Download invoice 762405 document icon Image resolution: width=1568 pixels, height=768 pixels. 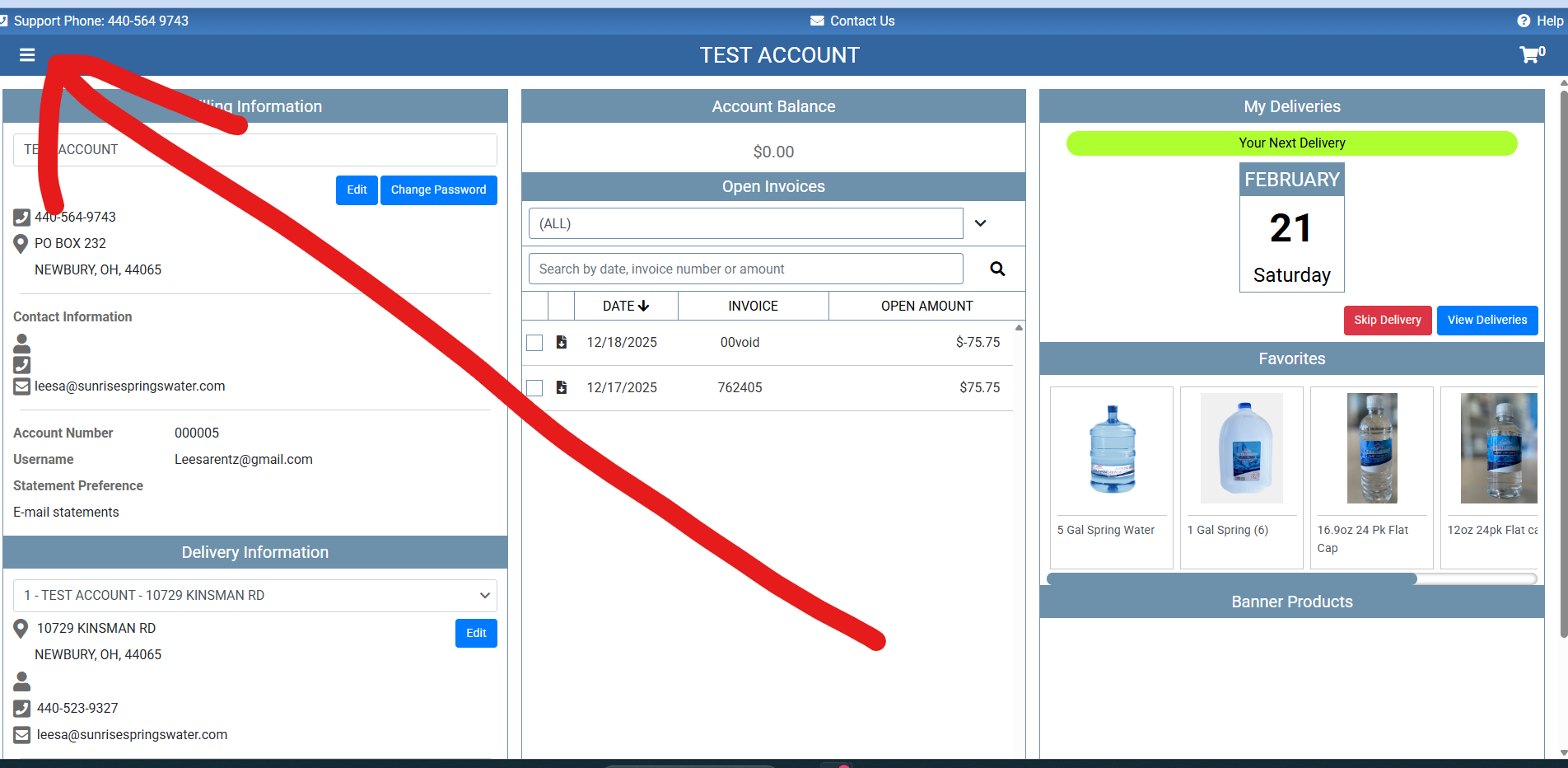[x=562, y=387]
